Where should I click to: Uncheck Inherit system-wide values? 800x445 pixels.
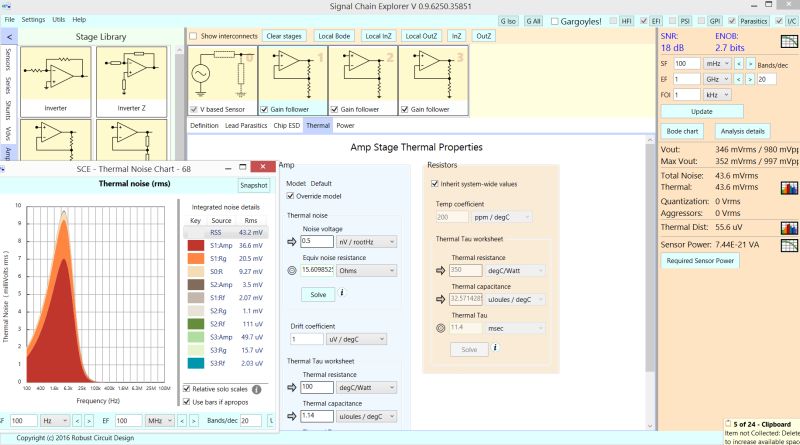click(x=434, y=184)
